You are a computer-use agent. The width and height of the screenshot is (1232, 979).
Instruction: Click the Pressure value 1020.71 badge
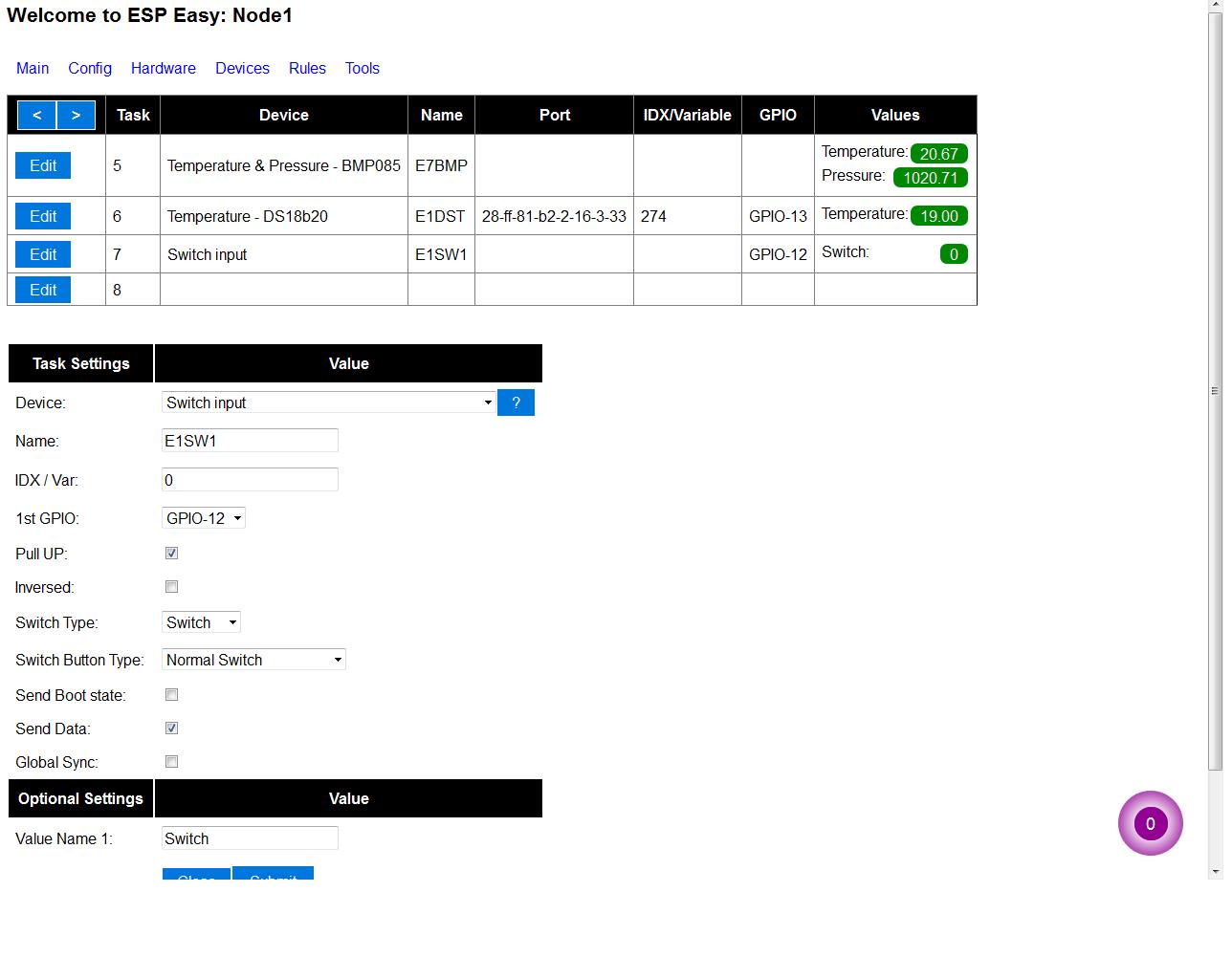(x=930, y=178)
